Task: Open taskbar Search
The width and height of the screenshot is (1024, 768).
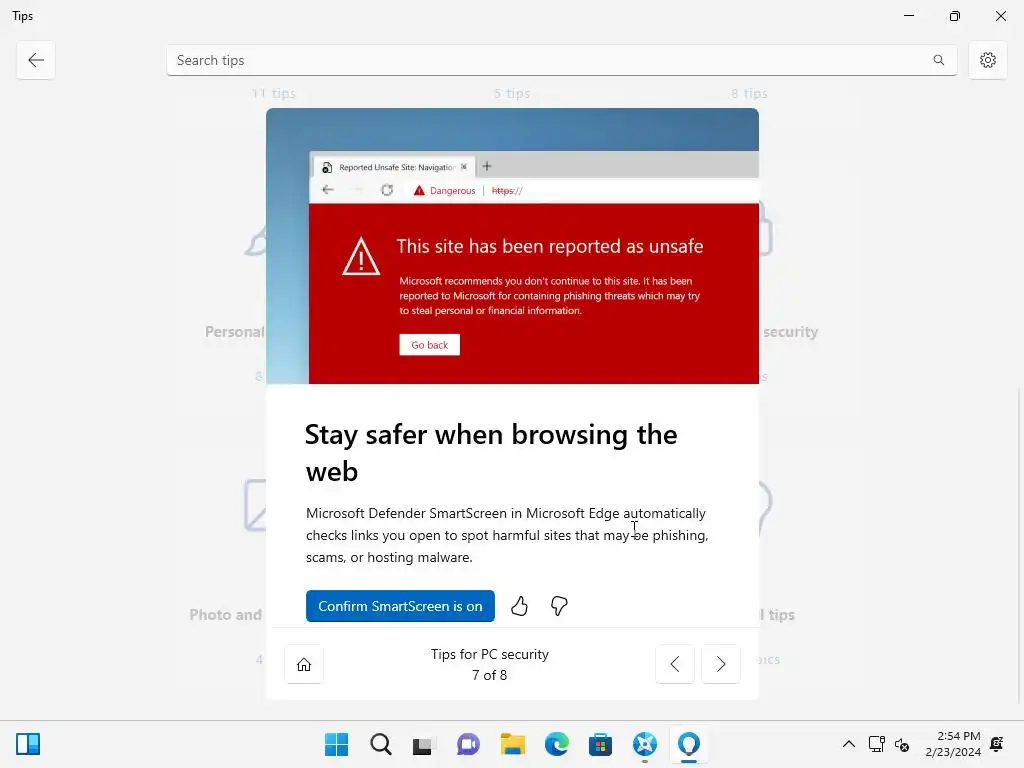Action: (x=381, y=744)
